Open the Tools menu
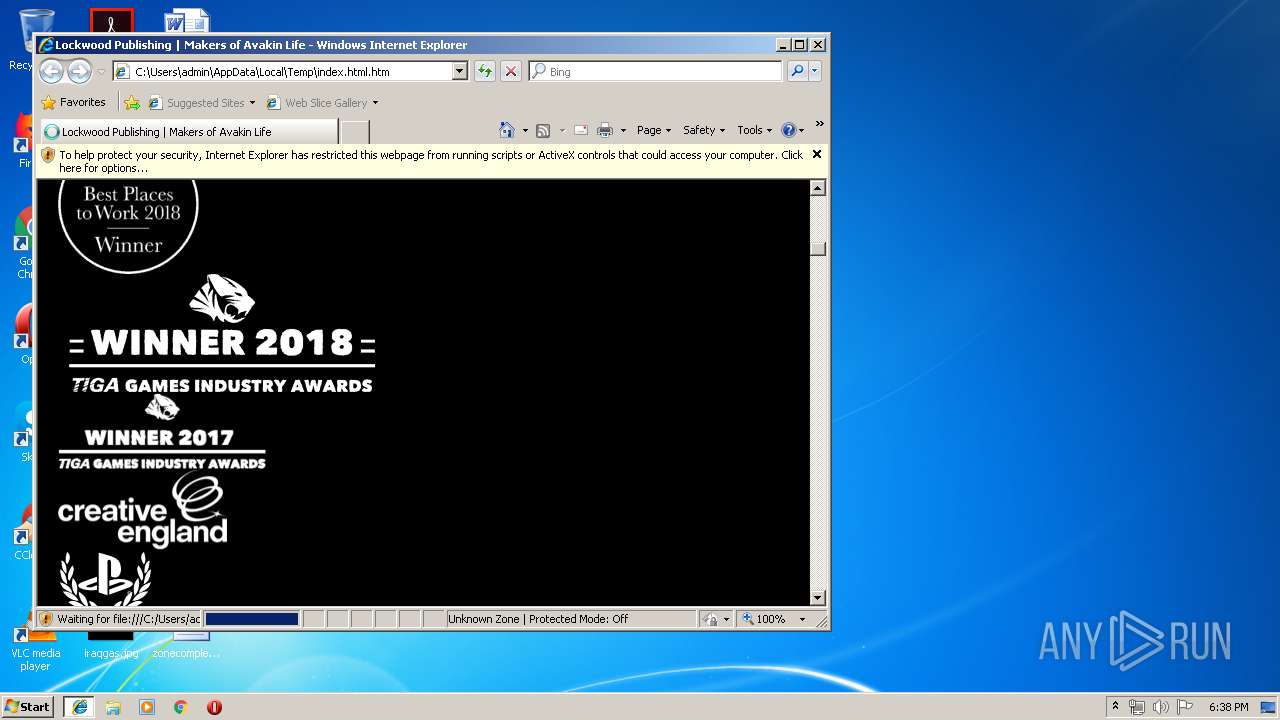The width and height of the screenshot is (1280, 720). (x=754, y=130)
